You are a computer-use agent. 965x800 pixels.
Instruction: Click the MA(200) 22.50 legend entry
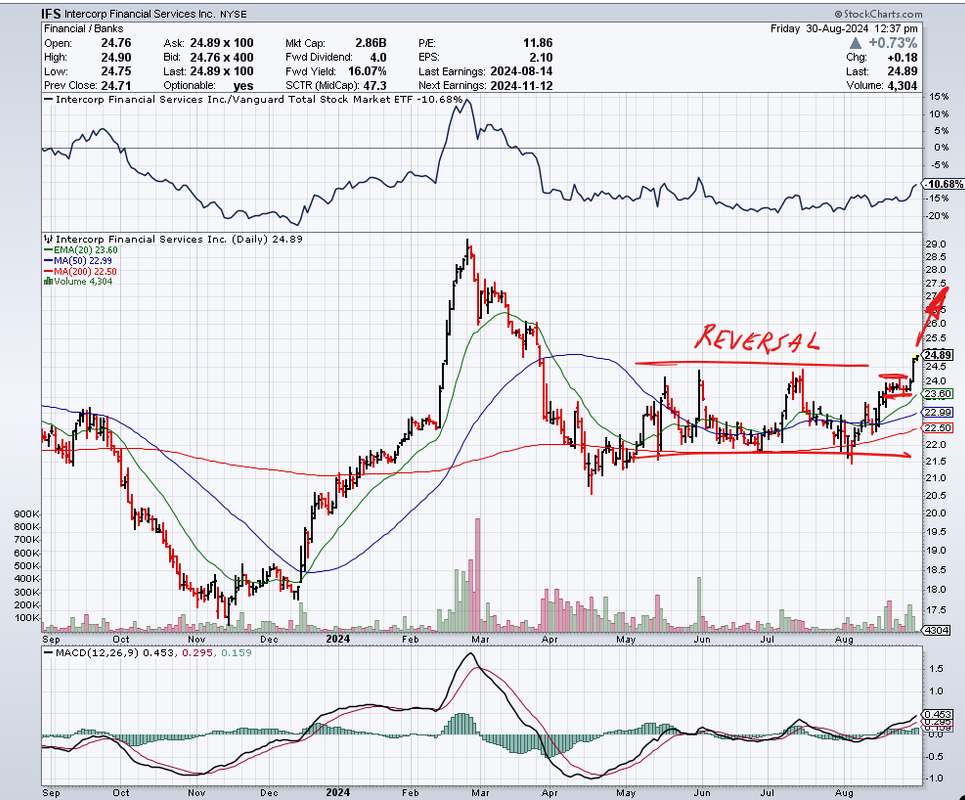pos(81,271)
